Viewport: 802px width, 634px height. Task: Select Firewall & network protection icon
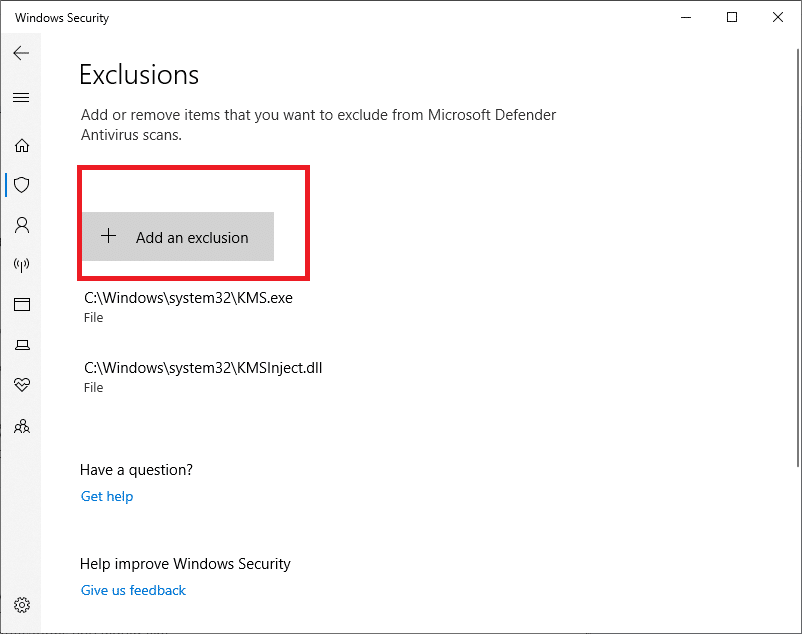tap(21, 265)
